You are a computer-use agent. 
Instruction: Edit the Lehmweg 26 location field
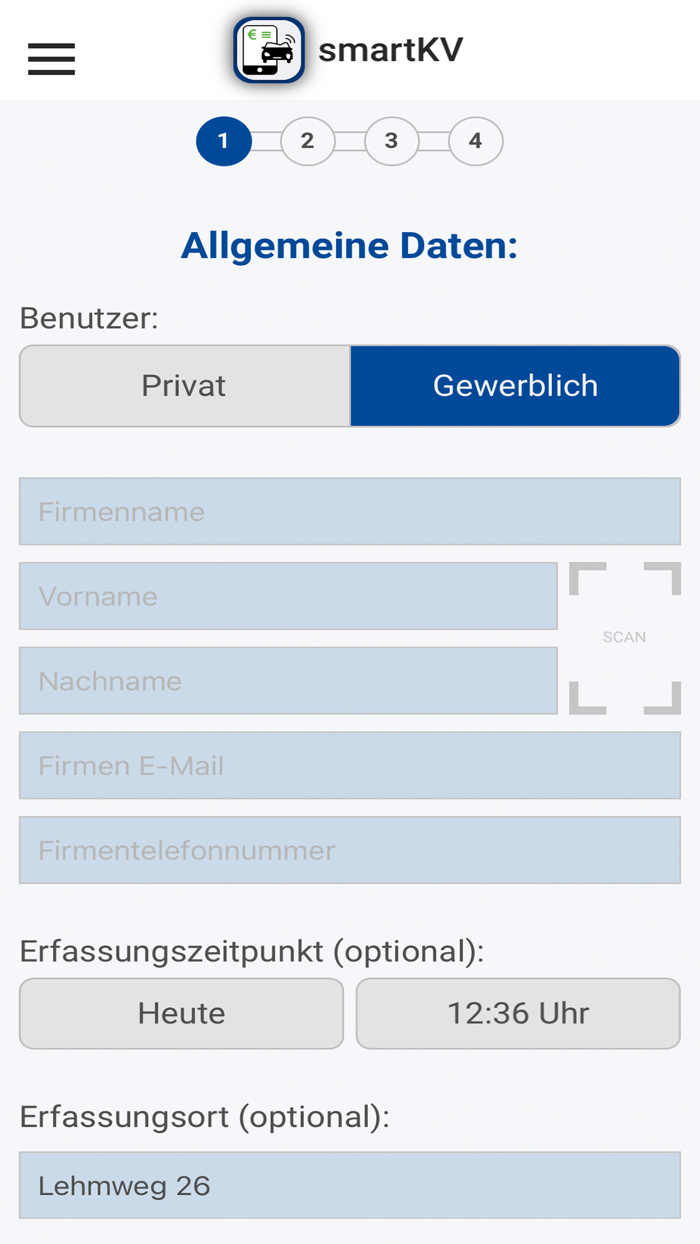coord(350,1185)
